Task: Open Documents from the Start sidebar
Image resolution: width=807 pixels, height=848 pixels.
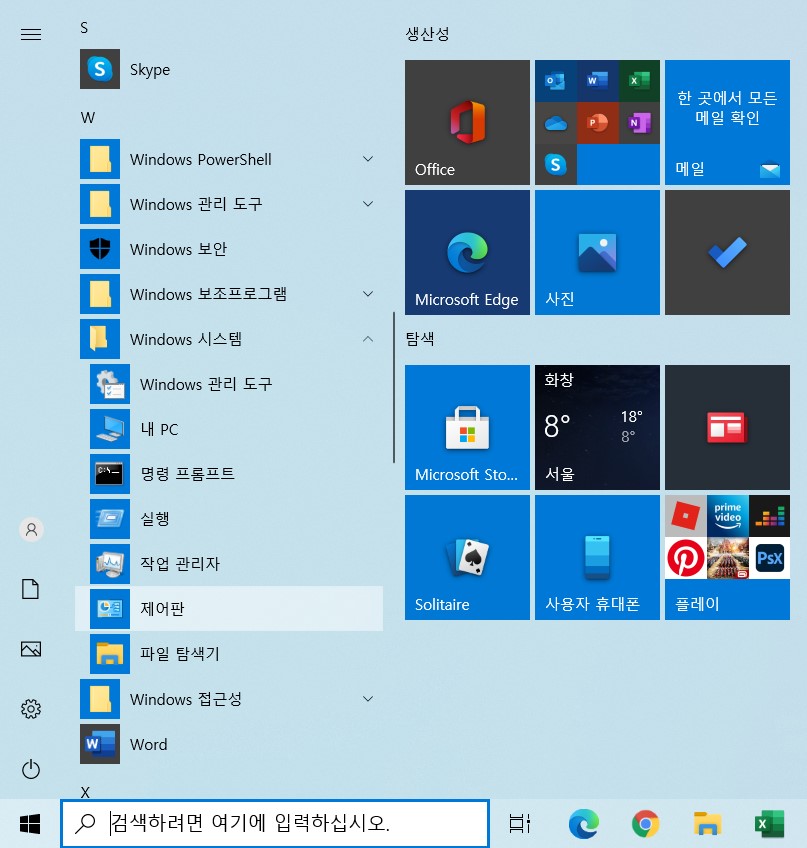Action: [x=31, y=589]
